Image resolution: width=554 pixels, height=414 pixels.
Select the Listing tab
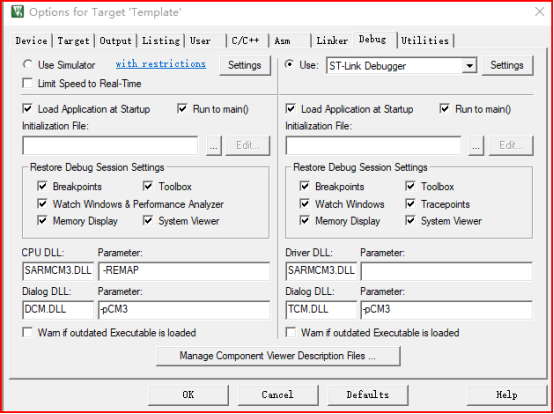tap(161, 41)
